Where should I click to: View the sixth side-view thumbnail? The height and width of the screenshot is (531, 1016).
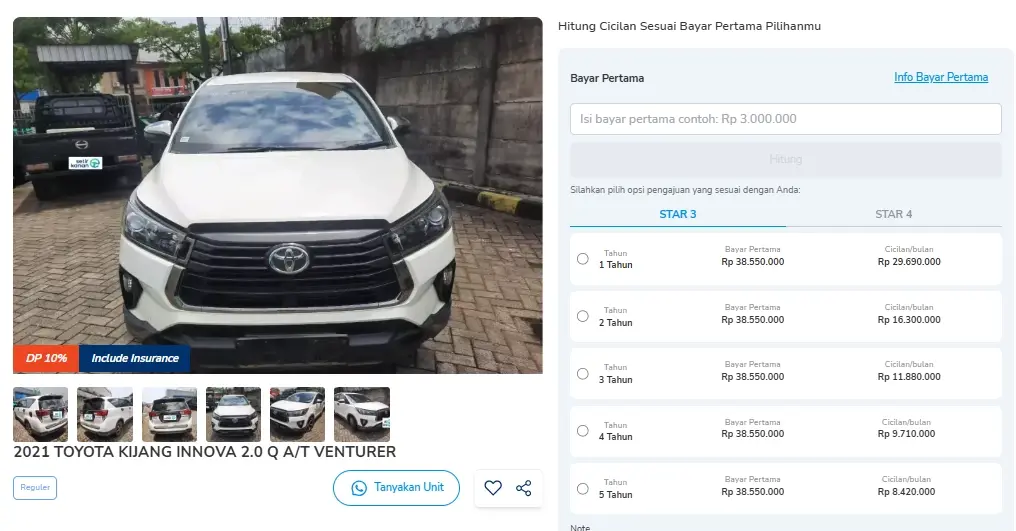361,414
